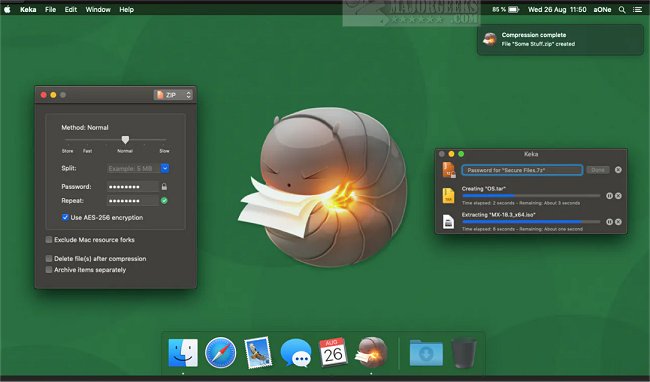Click the lock icon beside Password
Image resolution: width=650 pixels, height=382 pixels.
coord(164,186)
